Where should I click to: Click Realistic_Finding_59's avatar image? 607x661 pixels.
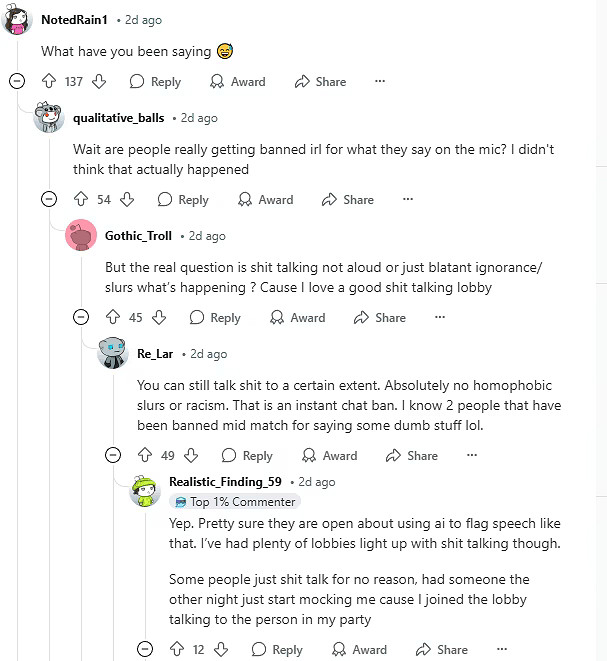(x=145, y=491)
